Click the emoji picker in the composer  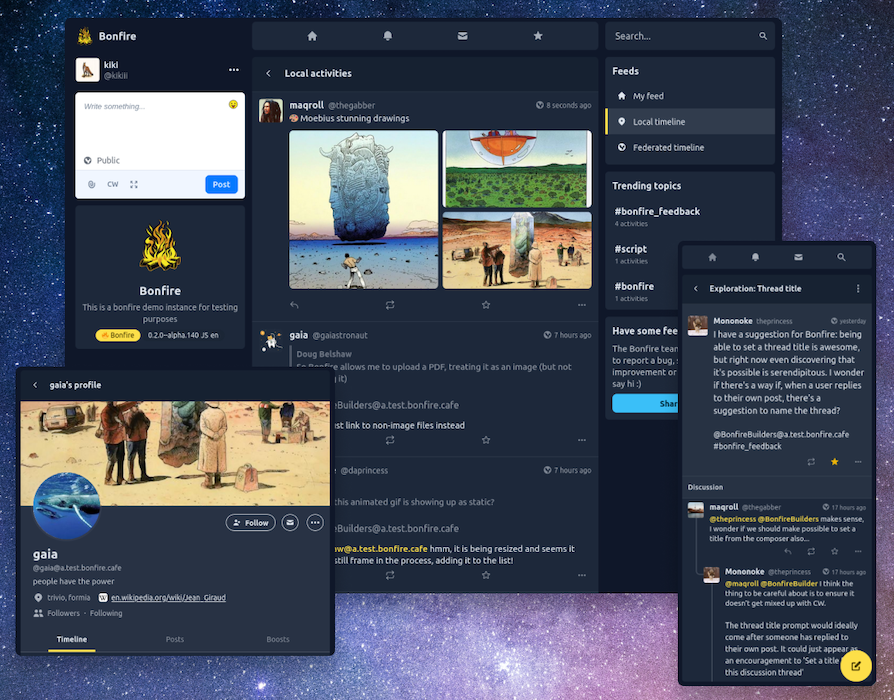pos(233,105)
